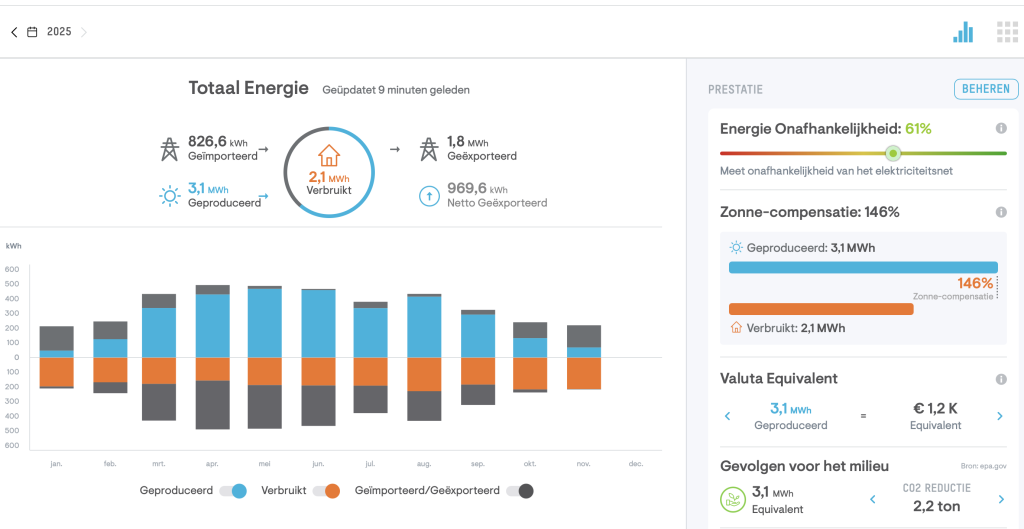Viewport: 1024px width, 529px height.
Task: Click the sun icon beside Geproduceerd total
Action: pyautogui.click(x=169, y=196)
